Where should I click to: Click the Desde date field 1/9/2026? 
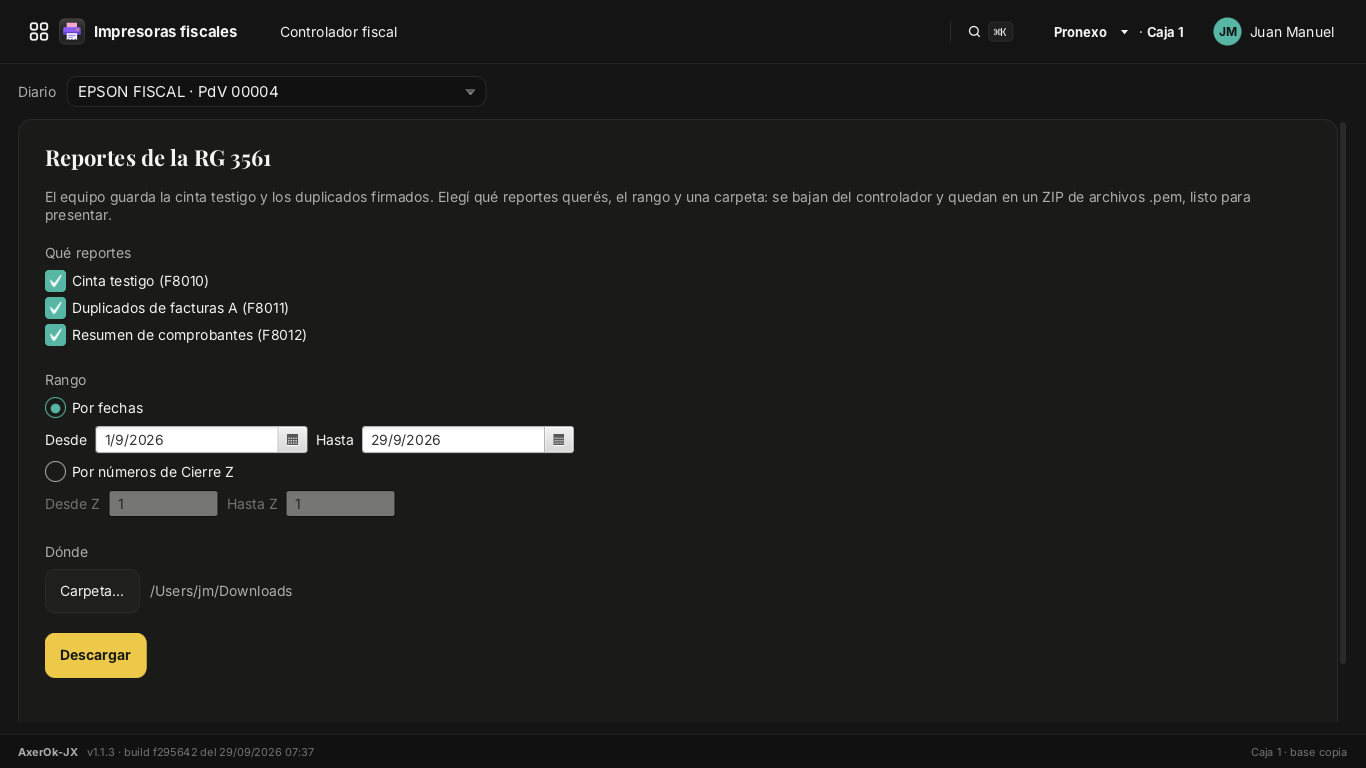tap(187, 440)
